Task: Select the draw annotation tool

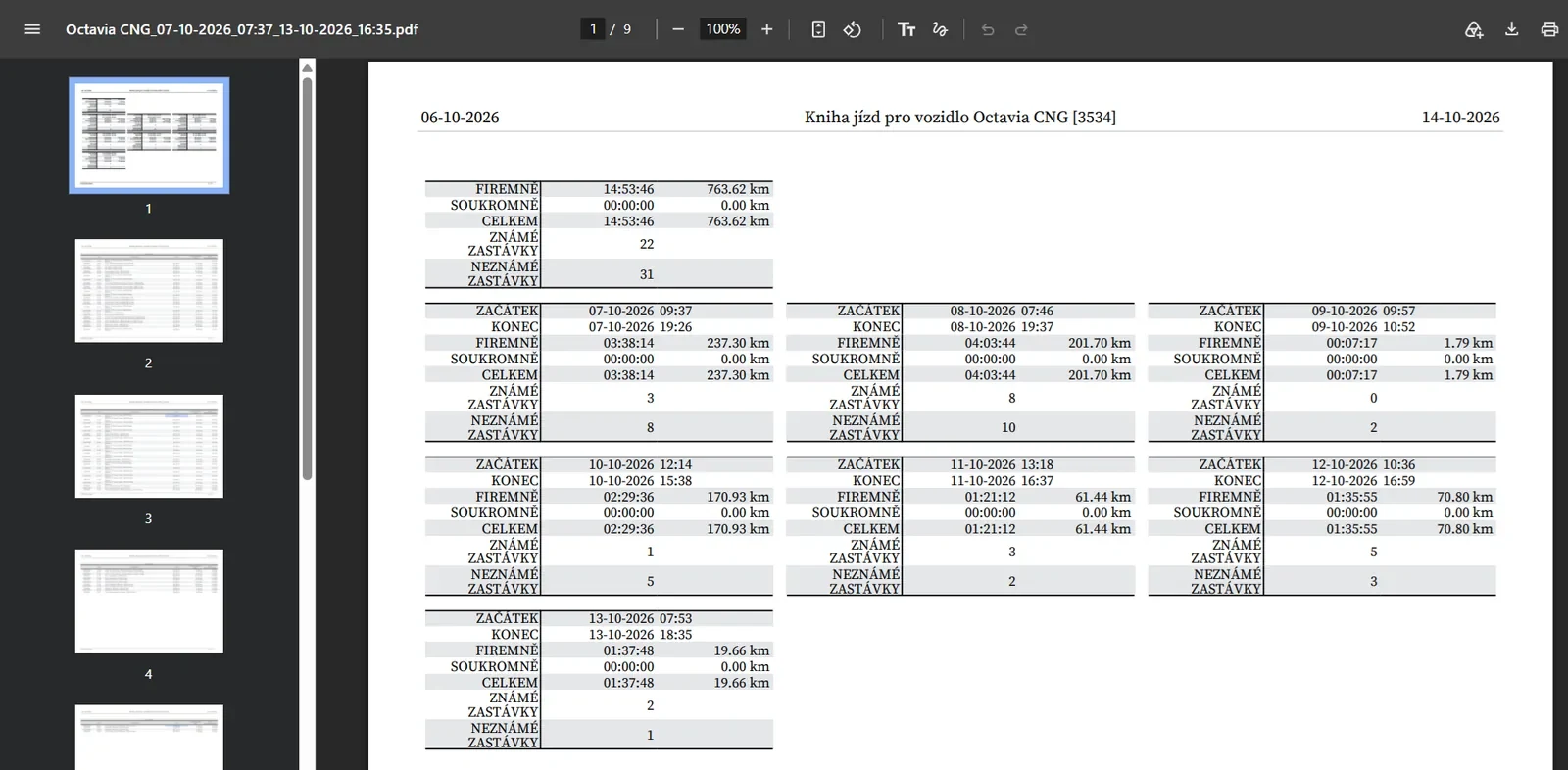Action: point(940,29)
